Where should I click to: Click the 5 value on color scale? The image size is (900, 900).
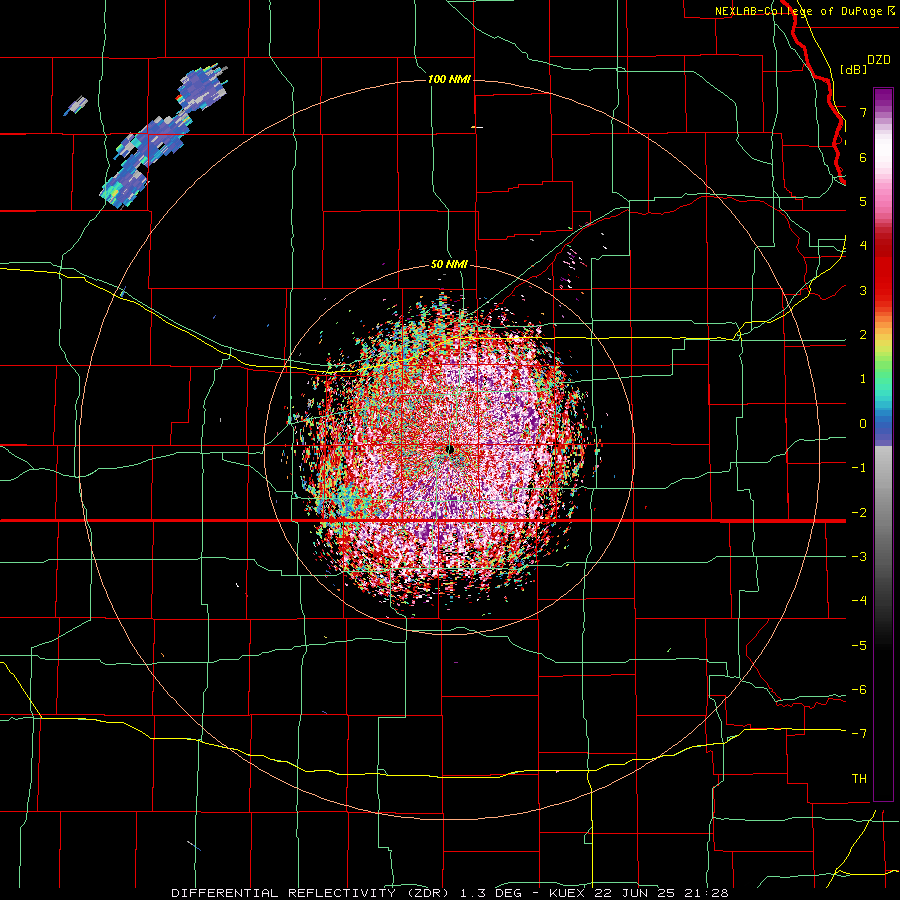tap(863, 201)
